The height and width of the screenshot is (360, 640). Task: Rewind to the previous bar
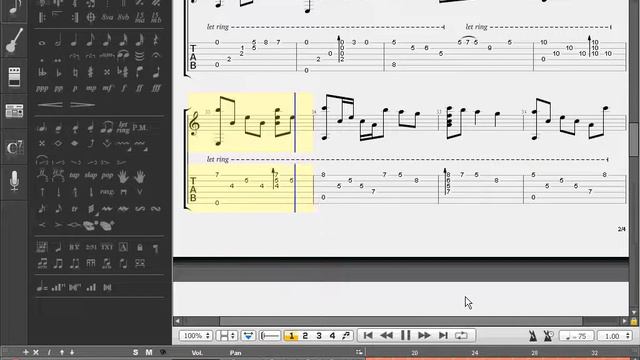click(387, 336)
